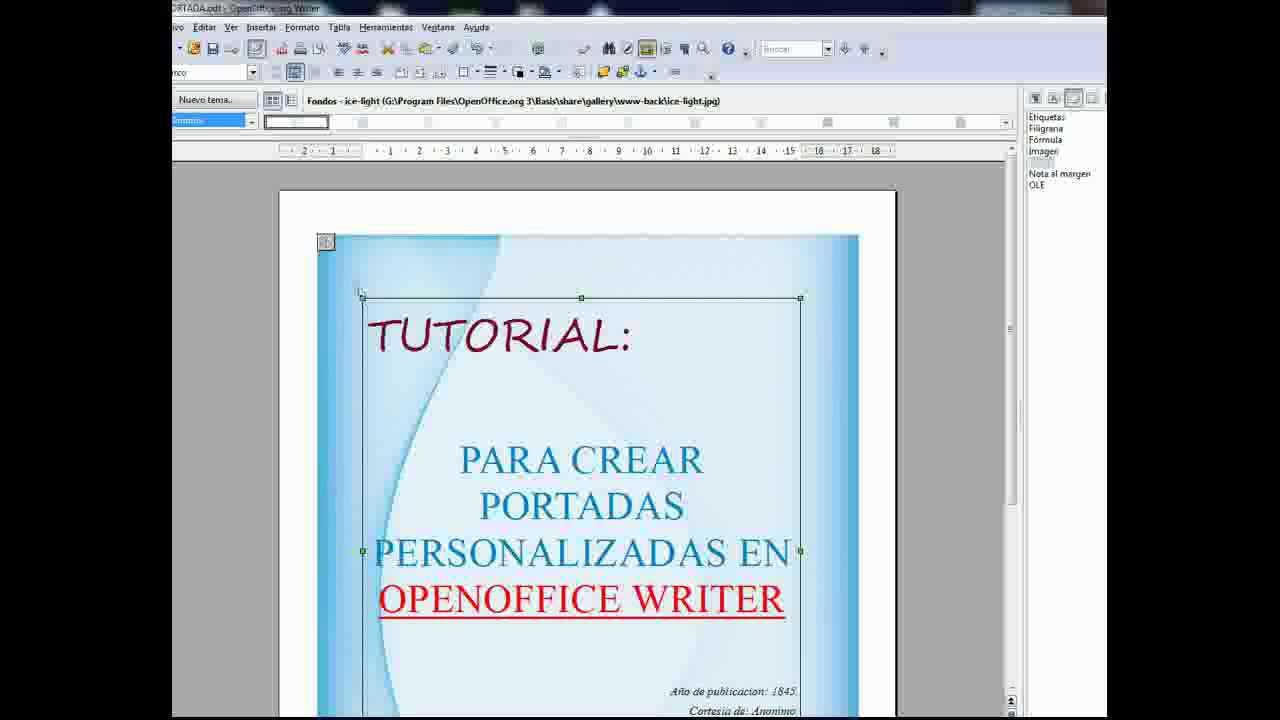Open the Line style dropdown arrow

(503, 72)
